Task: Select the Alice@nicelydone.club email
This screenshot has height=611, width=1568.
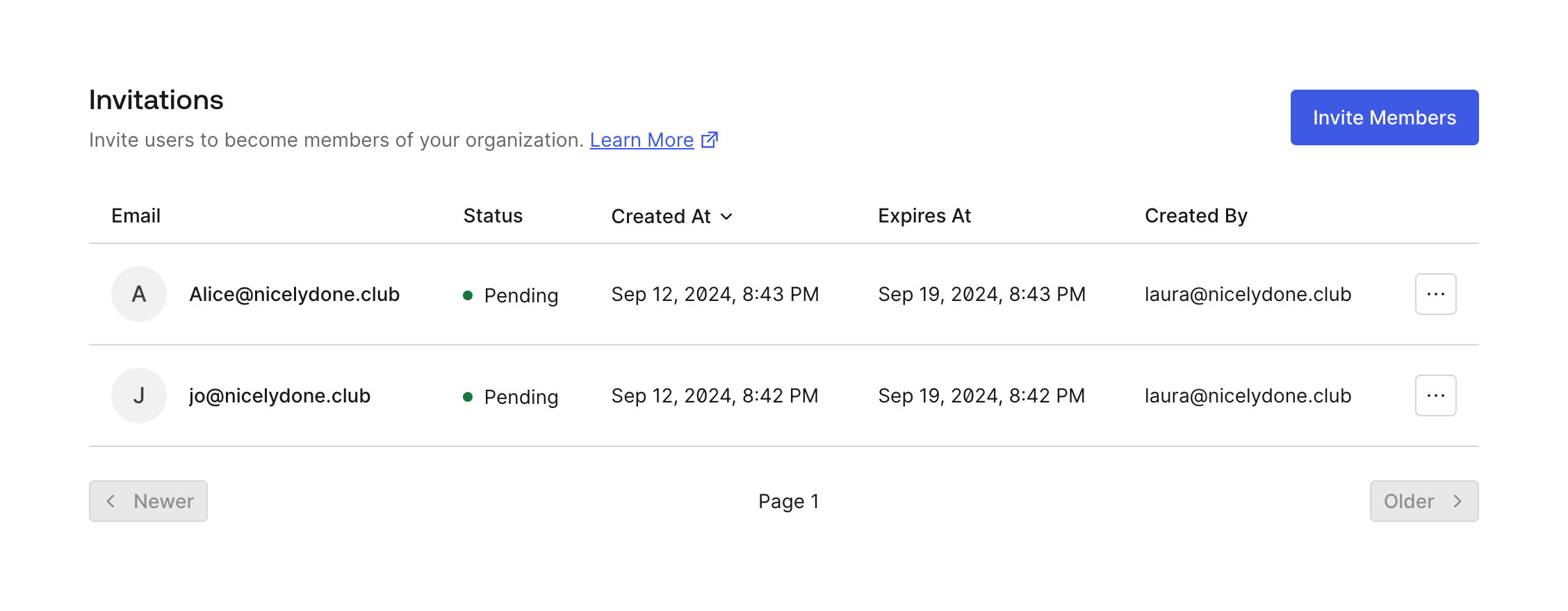Action: click(x=294, y=295)
